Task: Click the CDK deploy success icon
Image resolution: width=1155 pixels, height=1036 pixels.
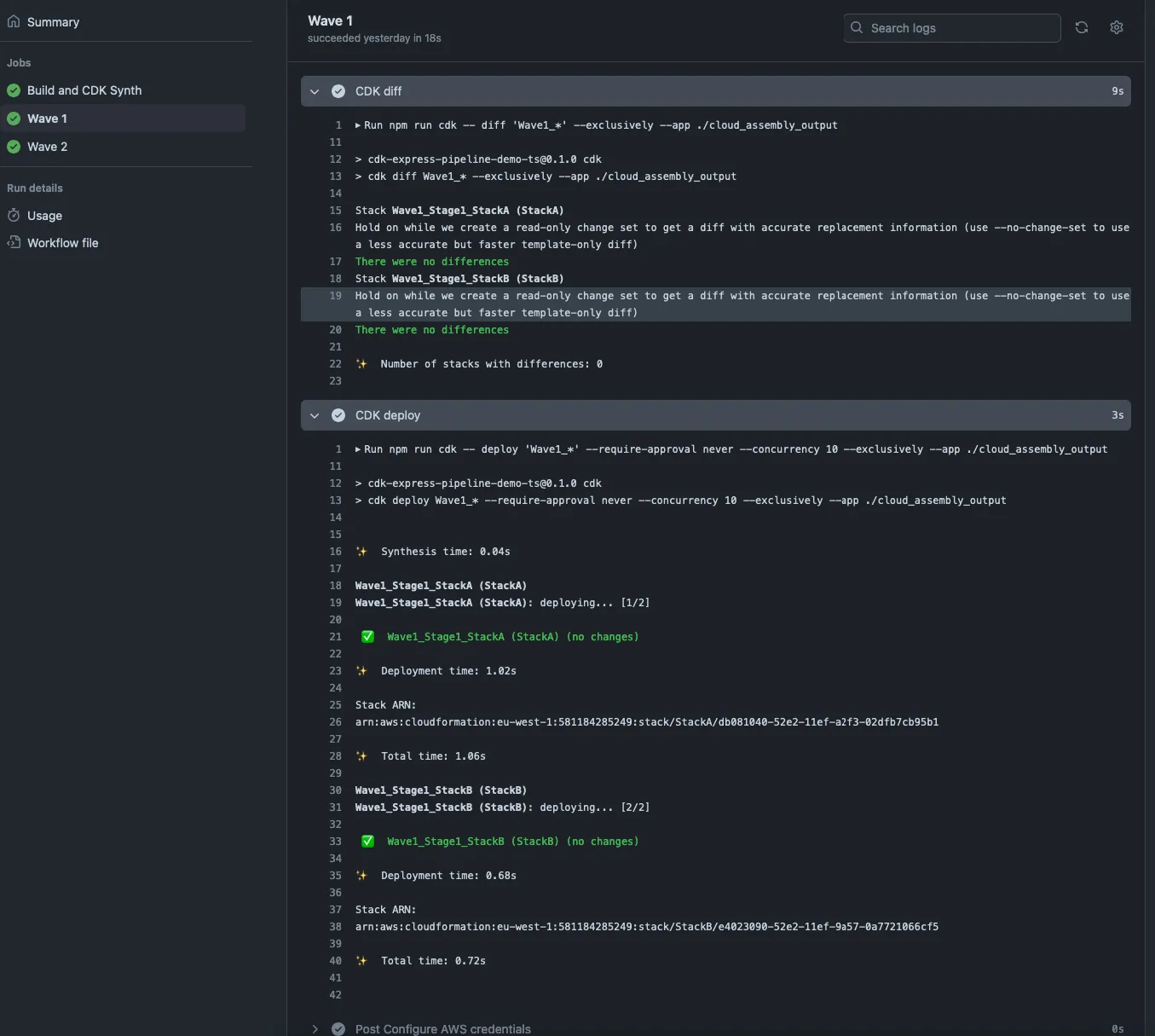Action: [x=338, y=415]
